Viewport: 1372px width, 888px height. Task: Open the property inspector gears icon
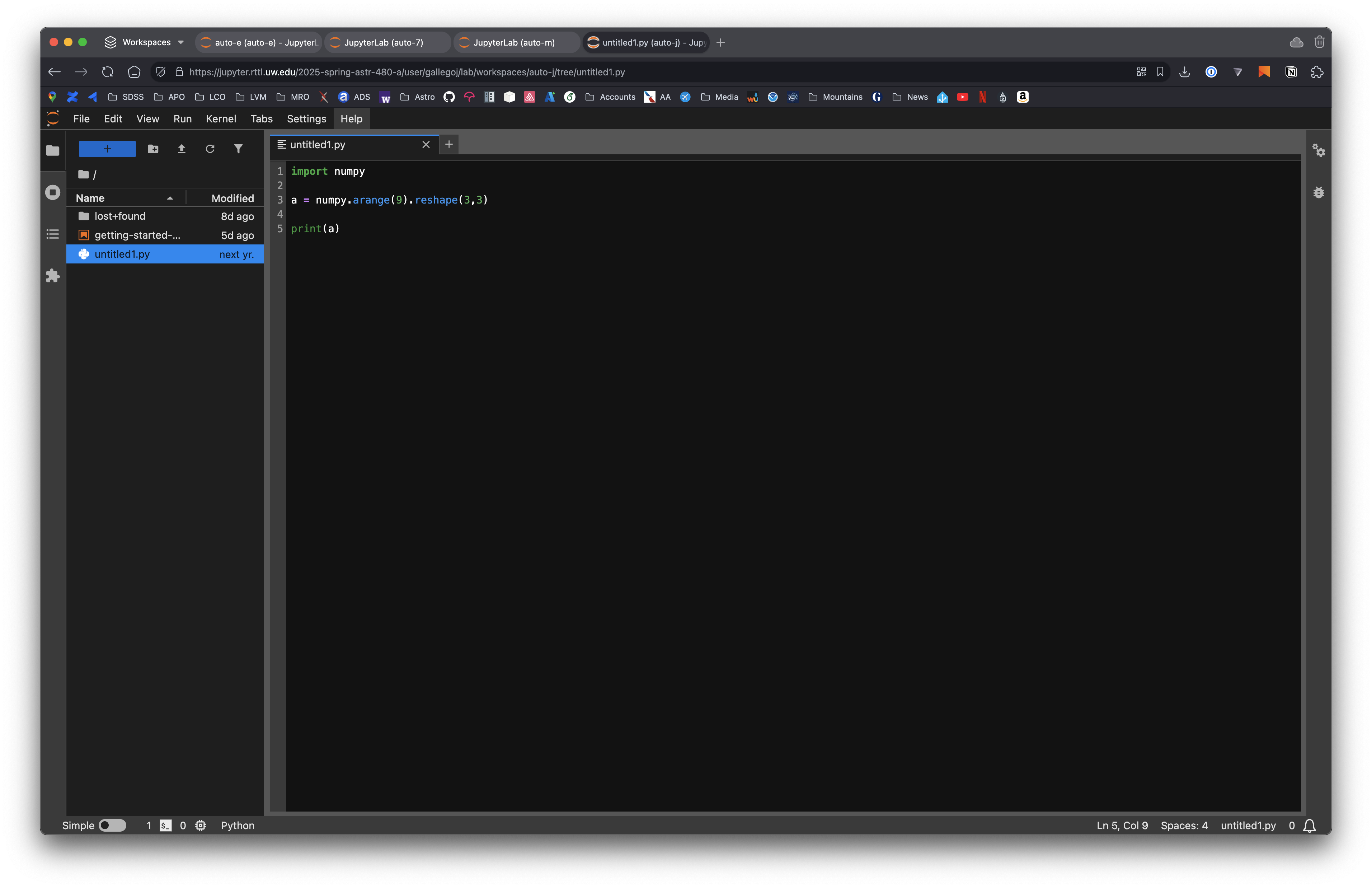pyautogui.click(x=1320, y=151)
